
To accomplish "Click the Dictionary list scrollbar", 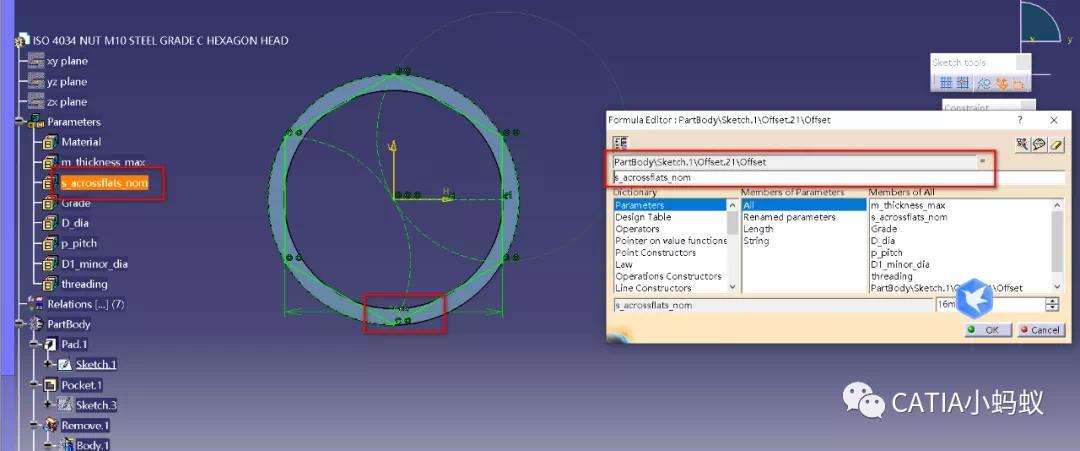I will [x=732, y=245].
